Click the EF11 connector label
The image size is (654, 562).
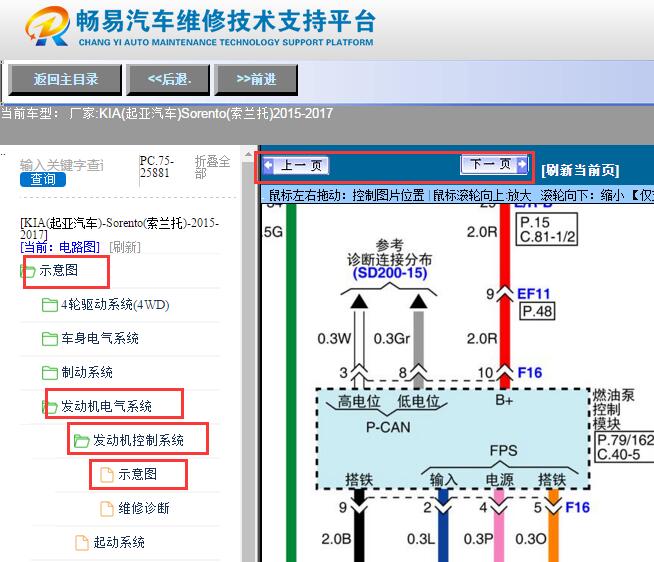point(533,294)
